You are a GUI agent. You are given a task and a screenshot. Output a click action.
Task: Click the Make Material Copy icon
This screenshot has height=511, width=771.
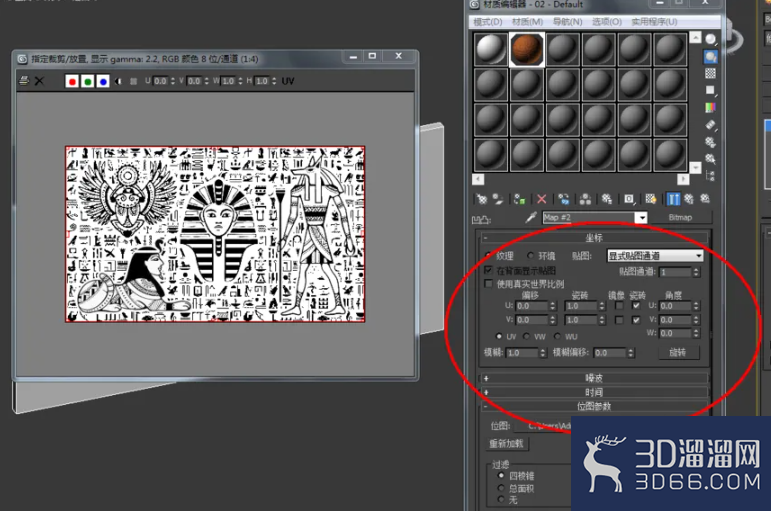(563, 199)
